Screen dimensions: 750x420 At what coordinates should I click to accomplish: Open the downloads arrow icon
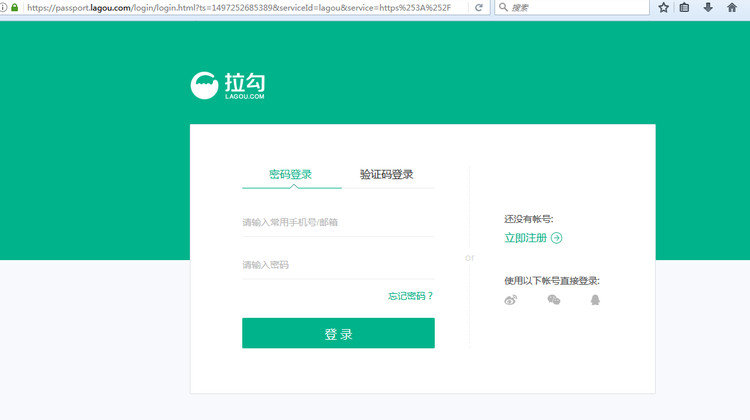coord(708,7)
